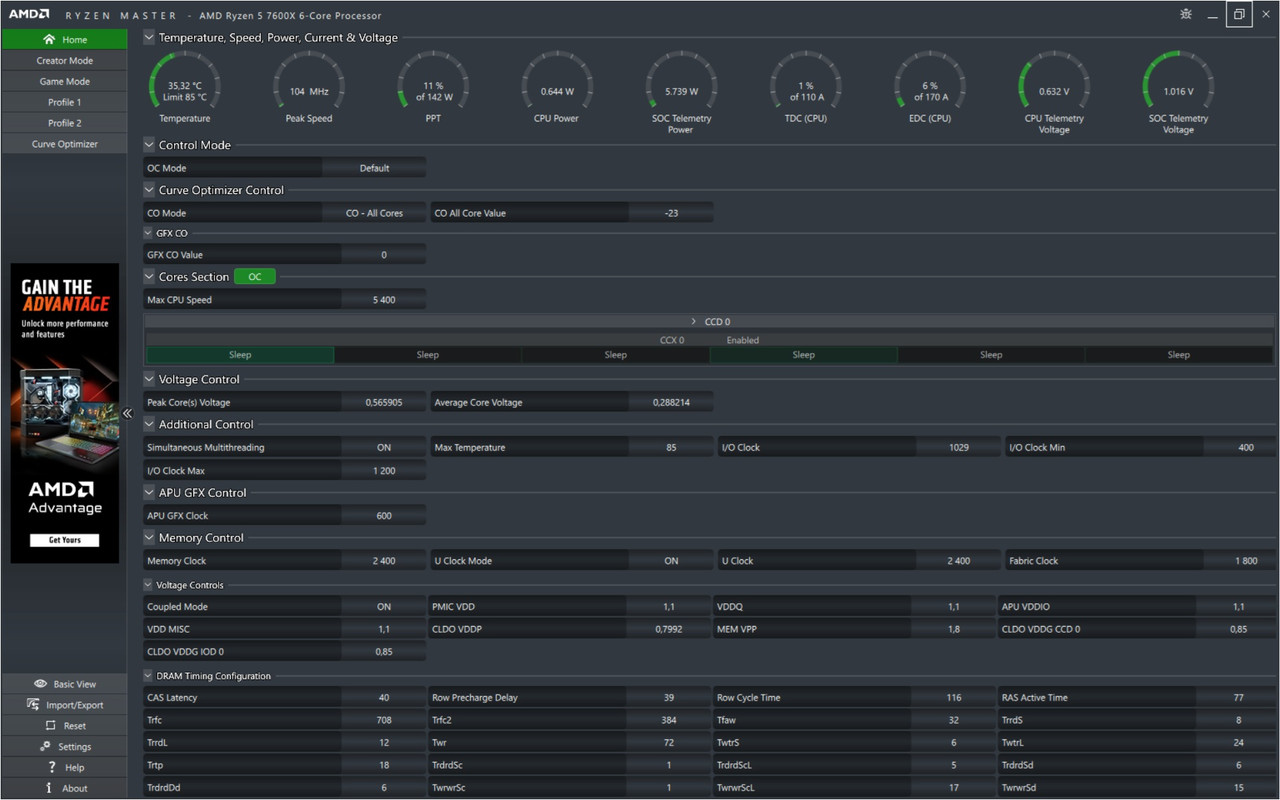This screenshot has height=800, width=1280.
Task: Click the Home icon in sidebar
Action: point(49,40)
